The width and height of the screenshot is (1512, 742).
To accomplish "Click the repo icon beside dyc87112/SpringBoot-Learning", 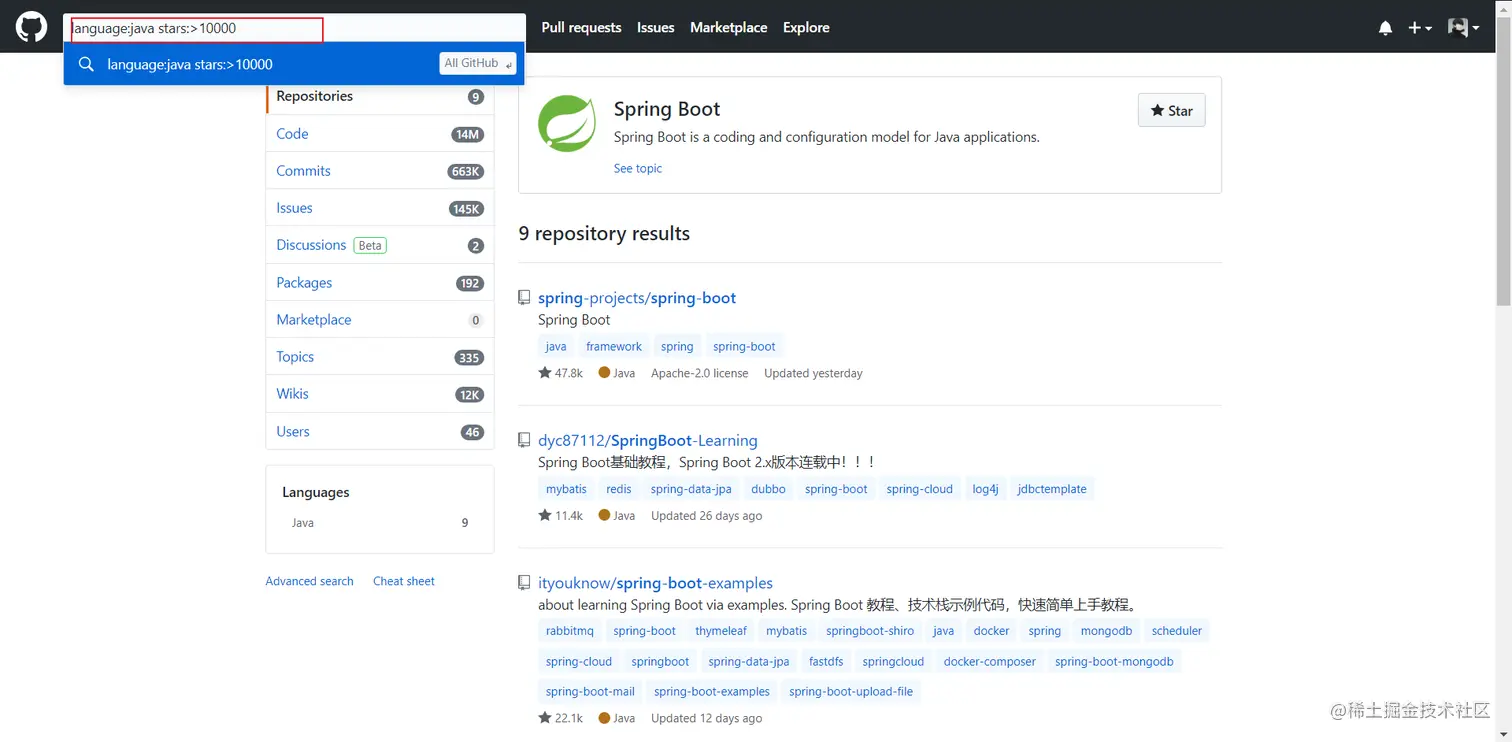I will pyautogui.click(x=524, y=440).
